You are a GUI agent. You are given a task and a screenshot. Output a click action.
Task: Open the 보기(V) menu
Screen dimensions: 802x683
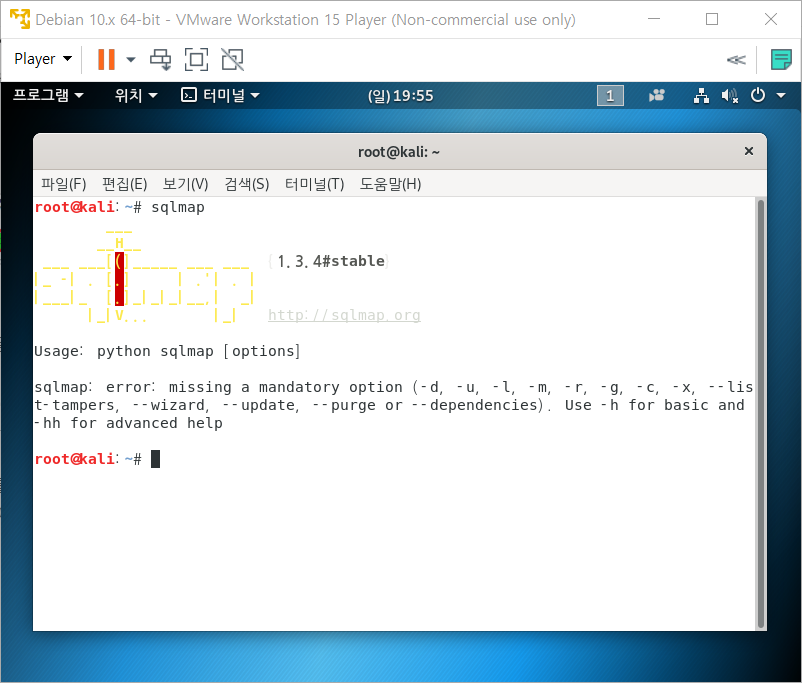185,184
